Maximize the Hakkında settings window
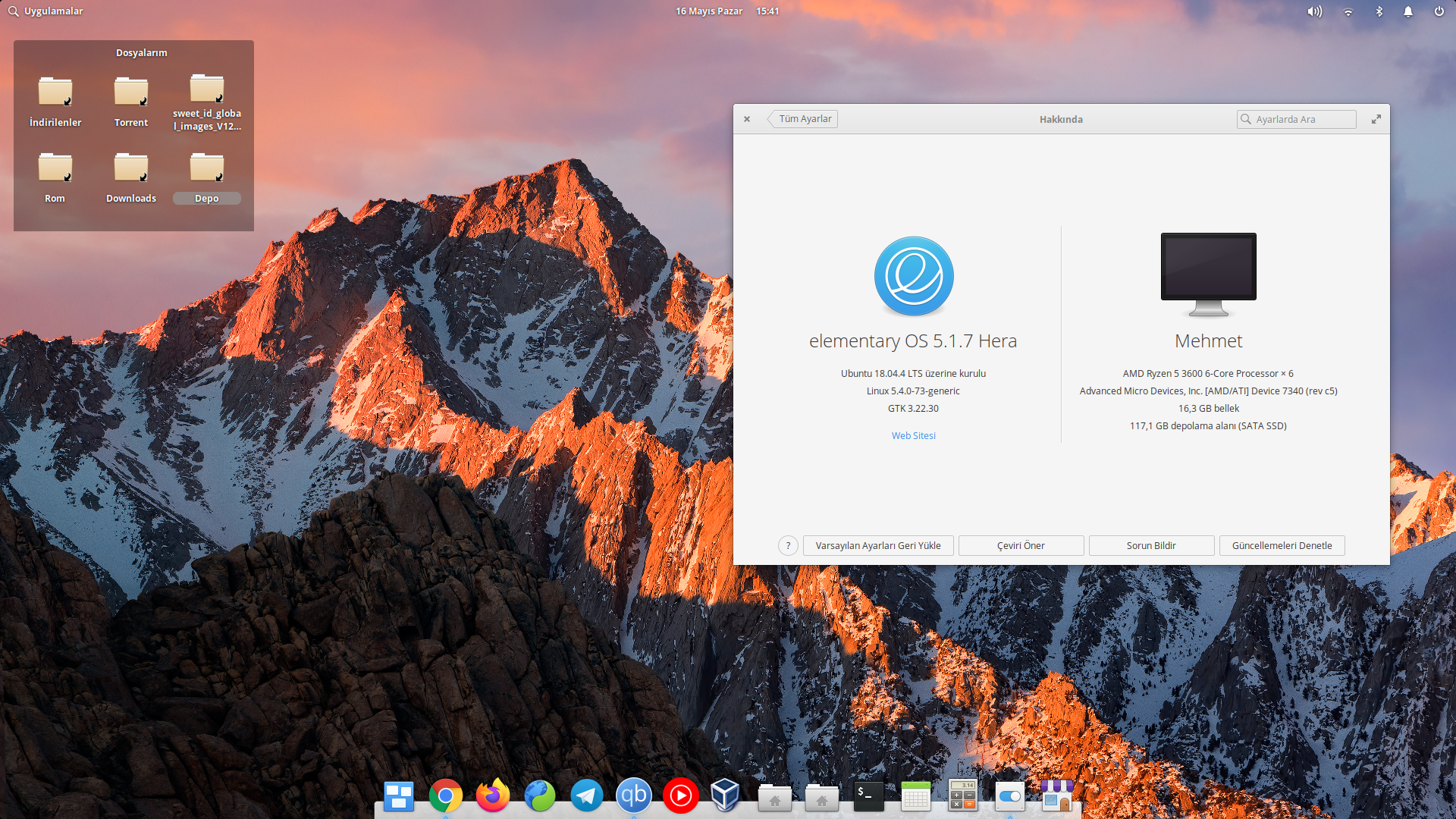This screenshot has height=819, width=1456. tap(1376, 119)
